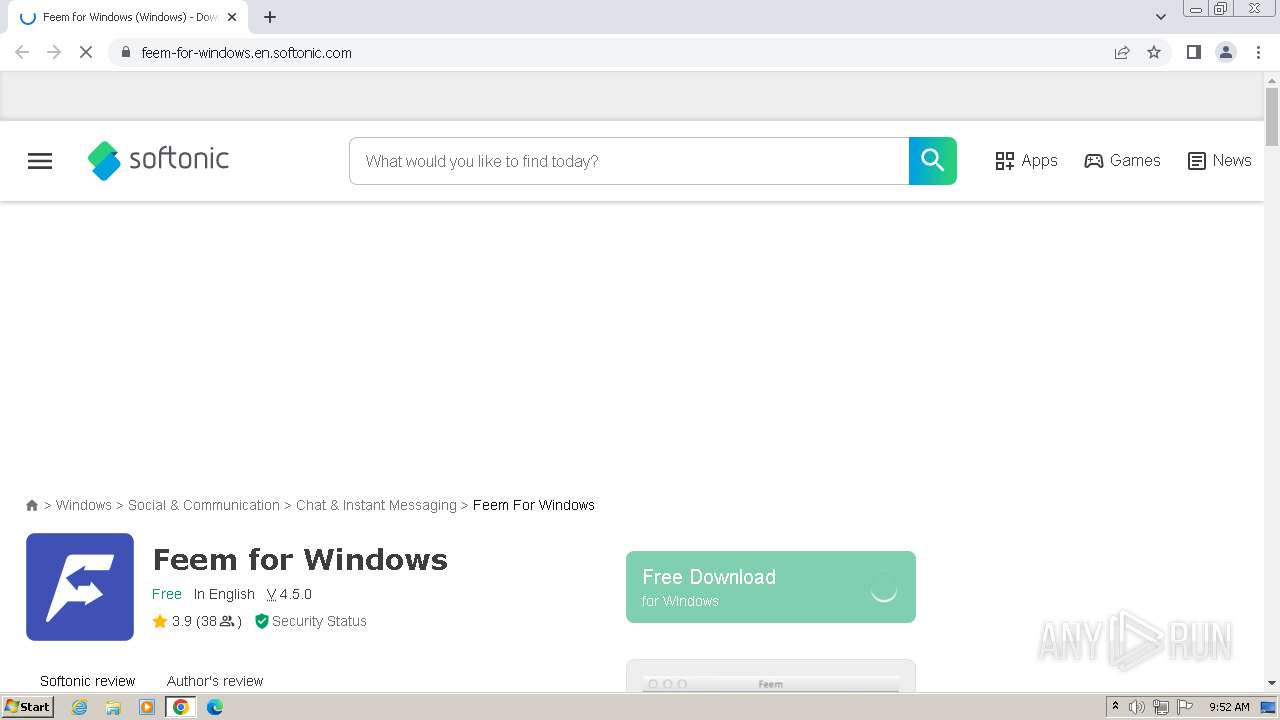Click the network tray icon
This screenshot has width=1280, height=720.
1161,707
